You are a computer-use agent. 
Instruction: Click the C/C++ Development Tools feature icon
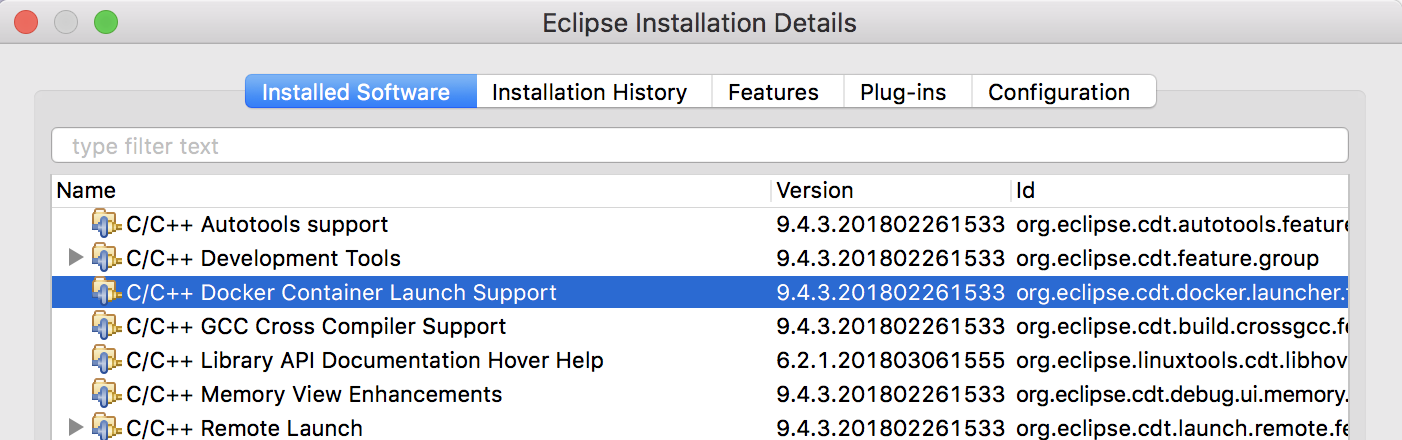tap(105, 258)
